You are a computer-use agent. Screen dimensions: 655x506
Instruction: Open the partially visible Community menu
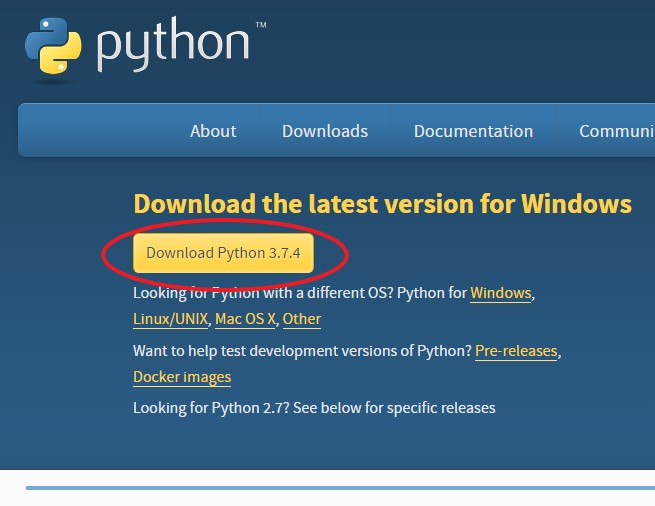[617, 131]
